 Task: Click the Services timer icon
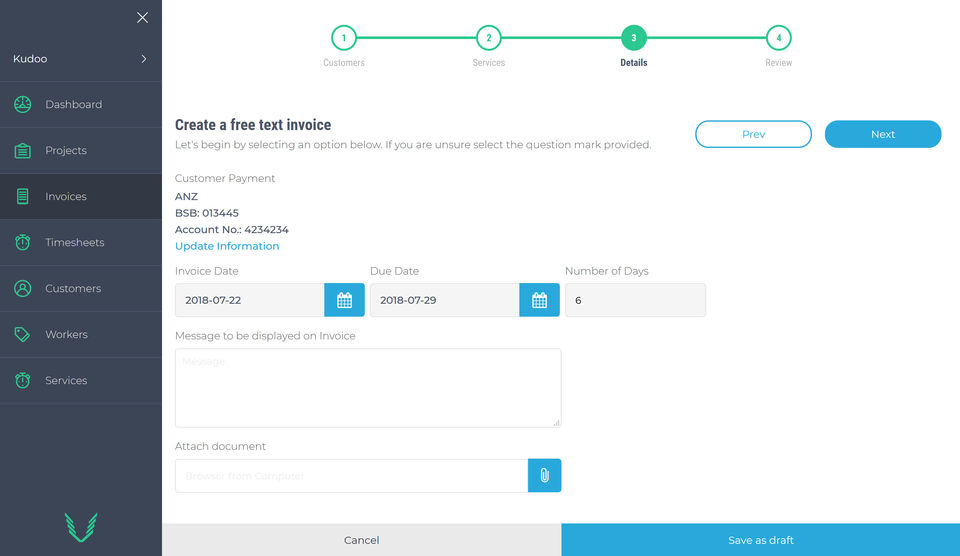[23, 380]
